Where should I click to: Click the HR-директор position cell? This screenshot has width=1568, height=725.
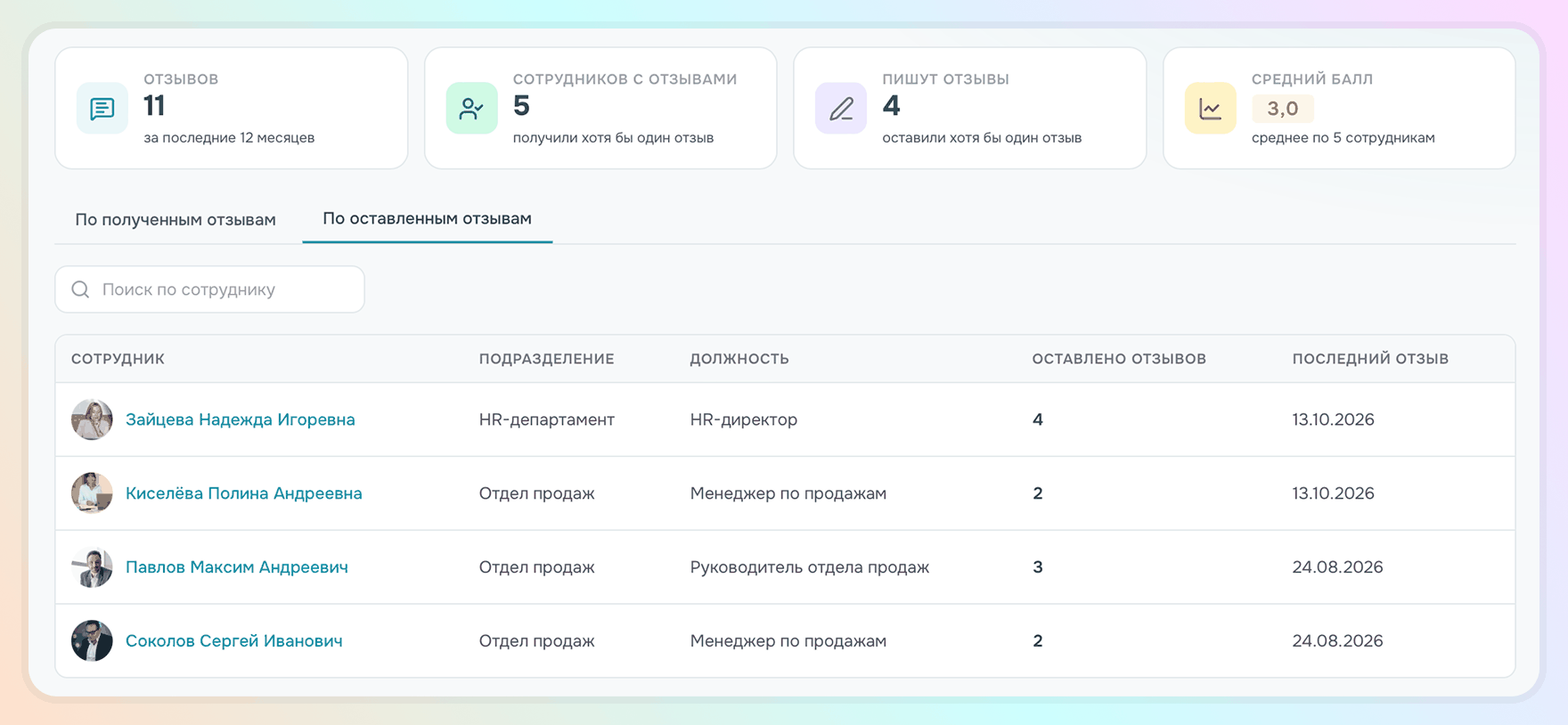[x=744, y=420]
